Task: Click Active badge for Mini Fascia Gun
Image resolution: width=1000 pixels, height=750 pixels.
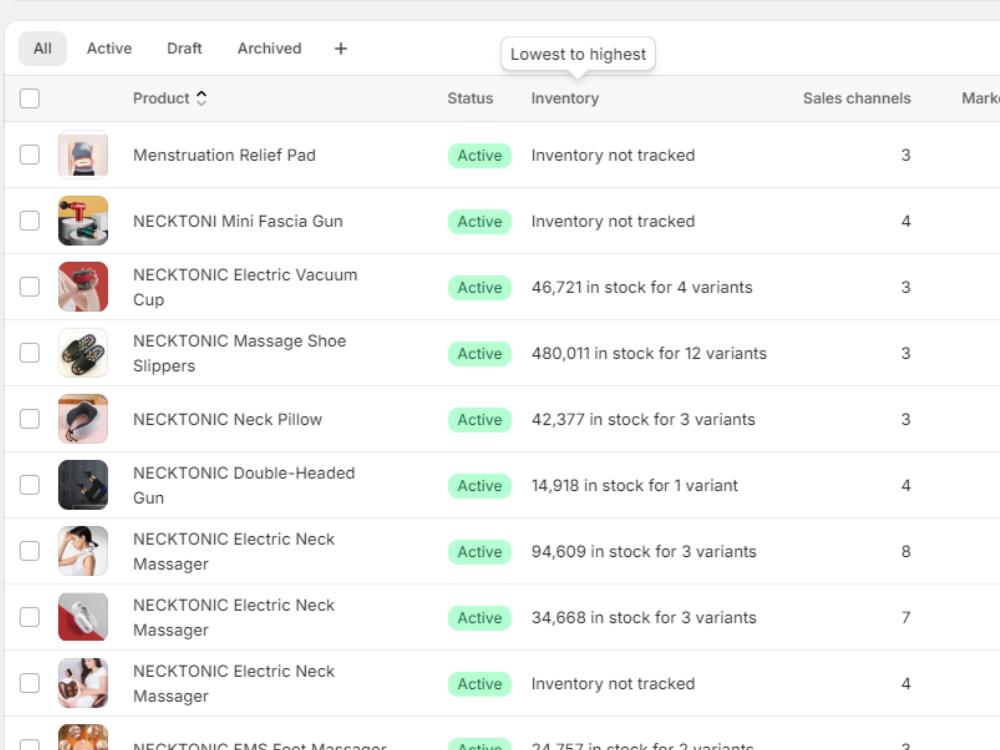Action: [480, 221]
